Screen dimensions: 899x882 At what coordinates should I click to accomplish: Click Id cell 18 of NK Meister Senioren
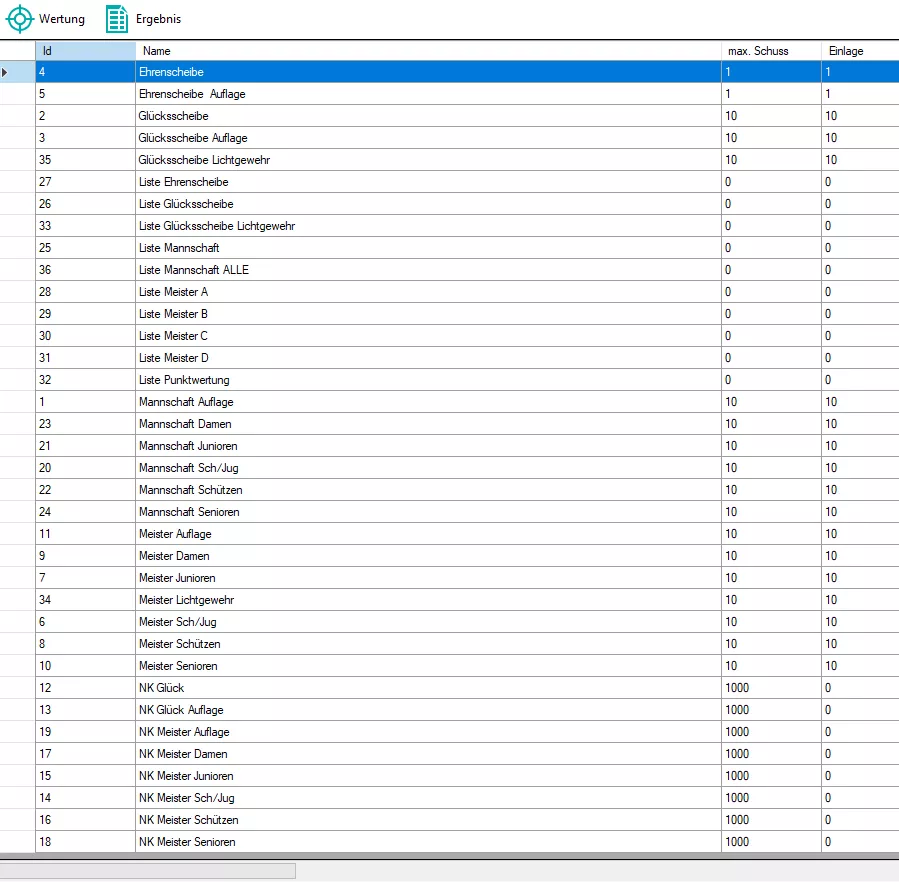click(85, 842)
